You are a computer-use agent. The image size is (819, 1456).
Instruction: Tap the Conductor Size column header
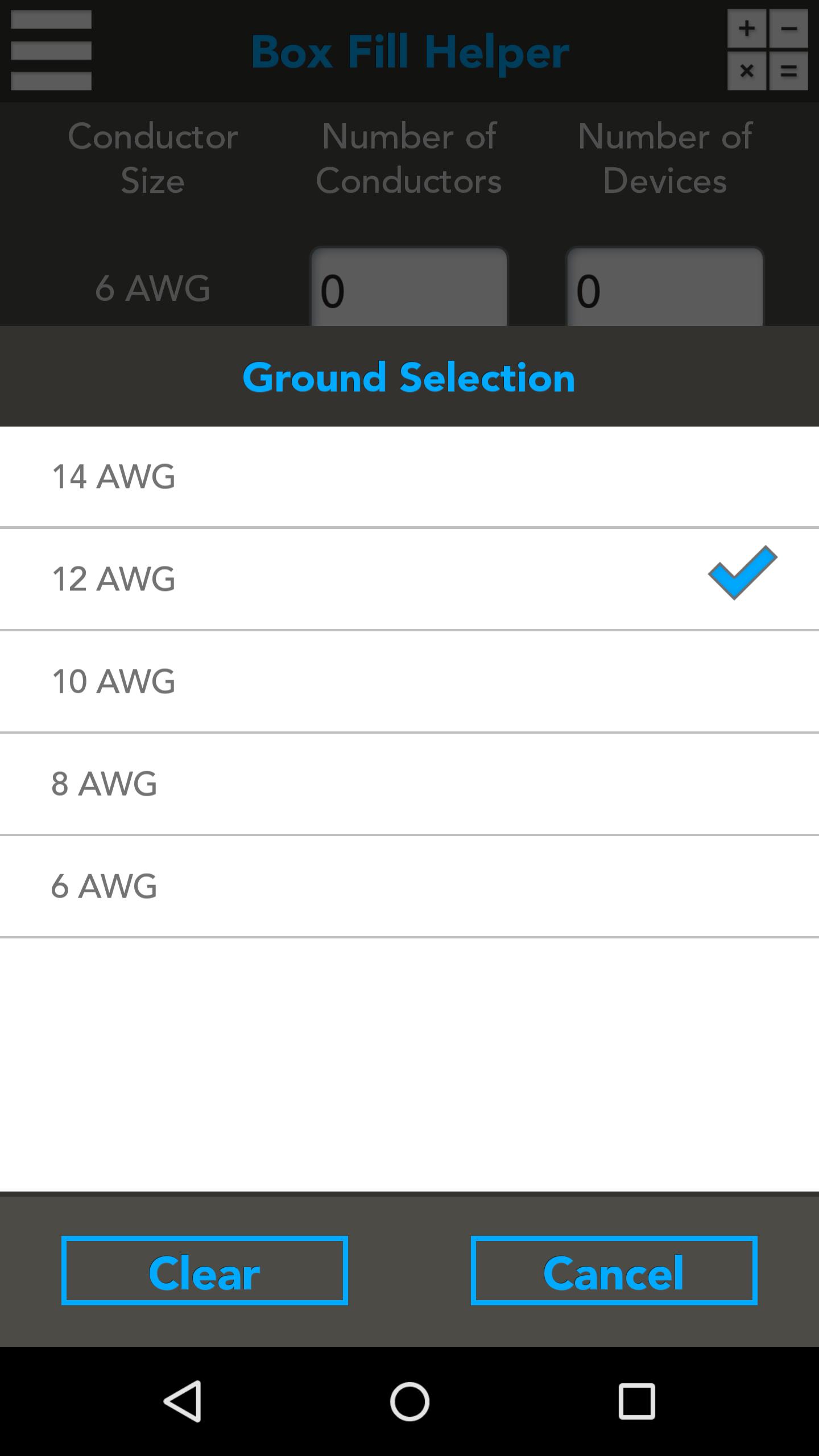click(x=152, y=159)
